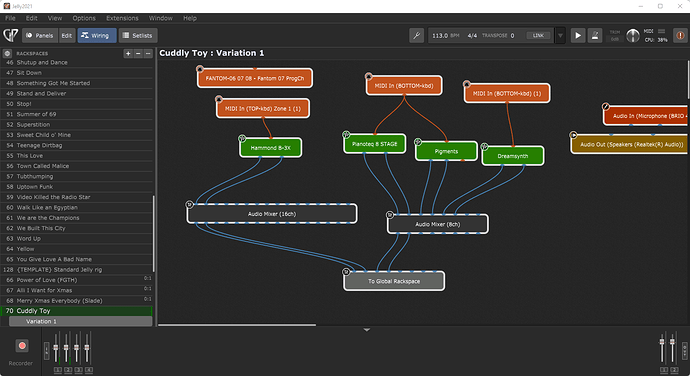This screenshot has width=690, height=376.
Task: Open the Setlists view
Action: tap(138, 35)
